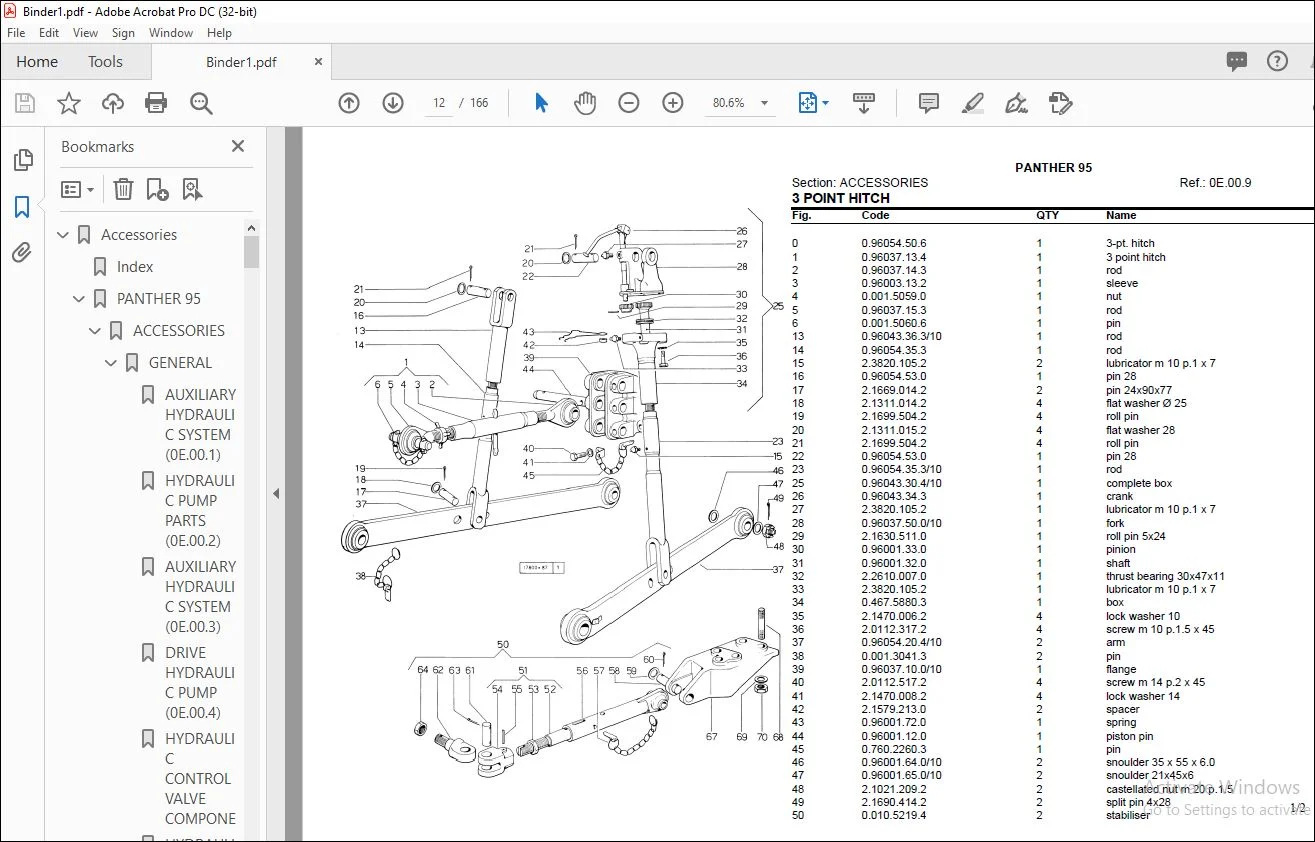1315x842 pixels.
Task: Select the Binder1.pdf document tab
Action: (241, 62)
